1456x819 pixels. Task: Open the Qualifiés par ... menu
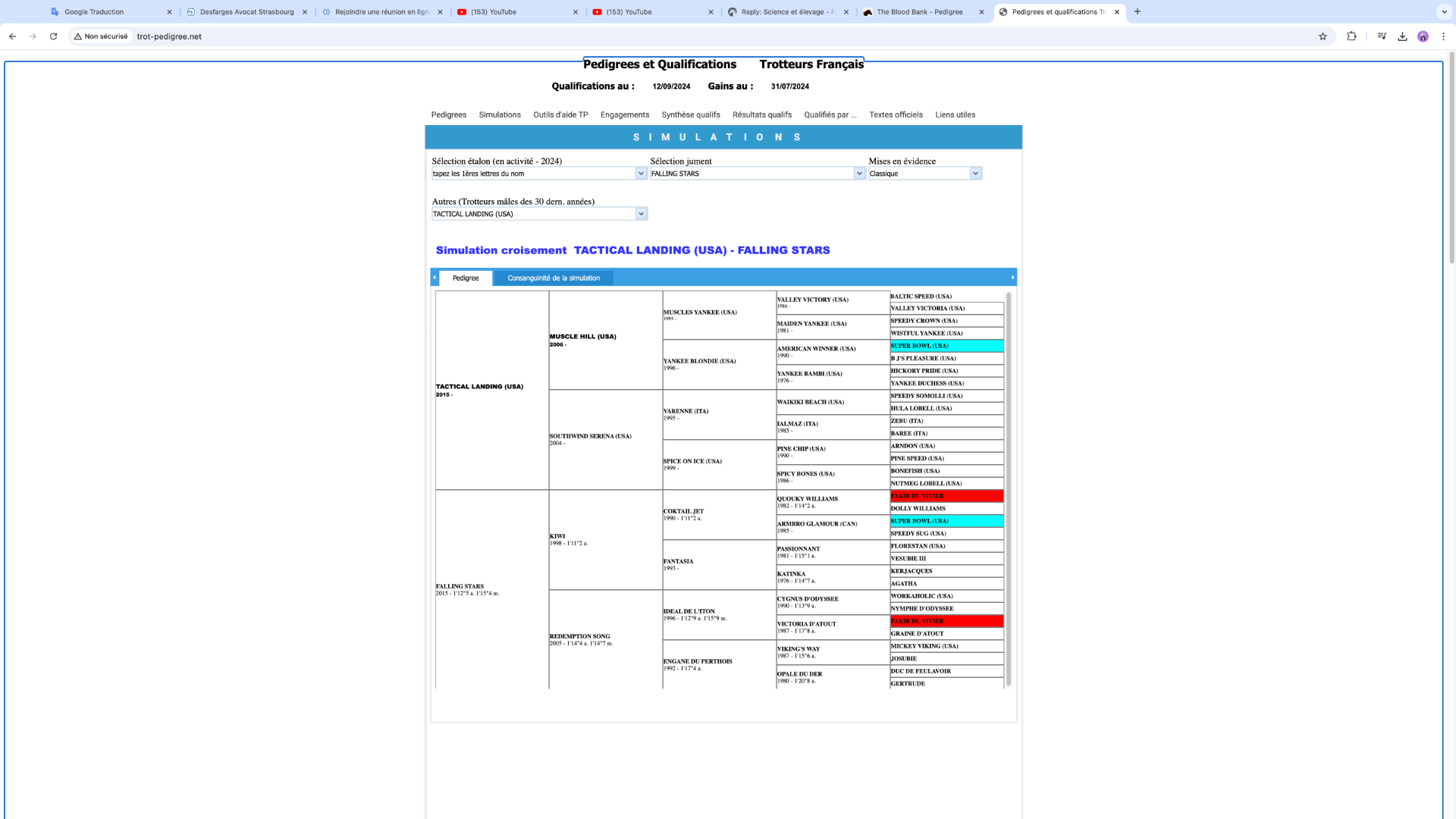click(x=830, y=115)
